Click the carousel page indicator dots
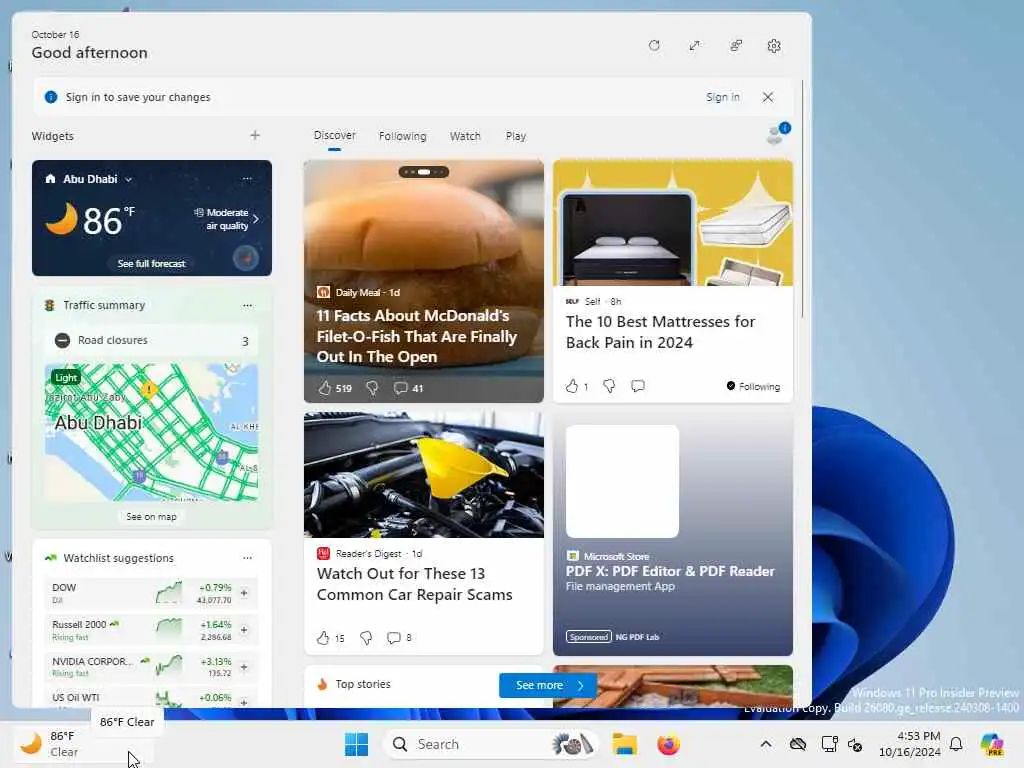The height and width of the screenshot is (768, 1024). click(424, 172)
